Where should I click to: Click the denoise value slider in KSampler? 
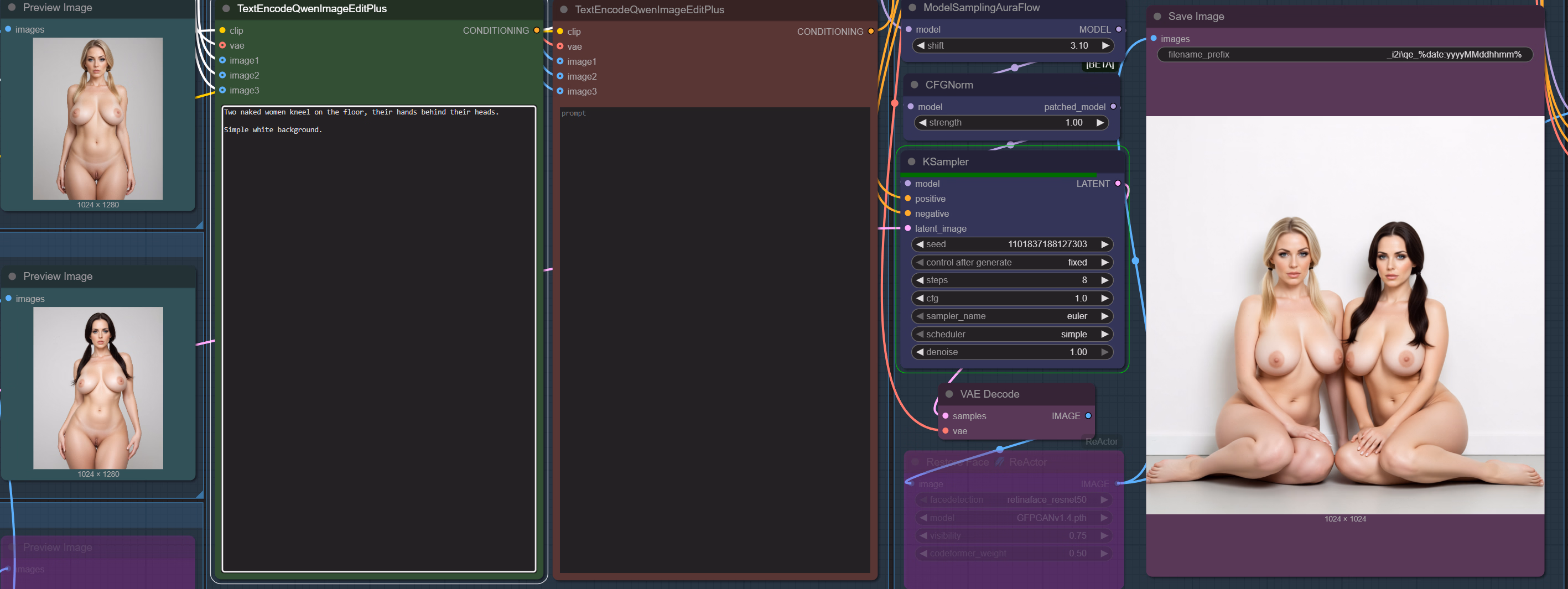(x=1011, y=352)
